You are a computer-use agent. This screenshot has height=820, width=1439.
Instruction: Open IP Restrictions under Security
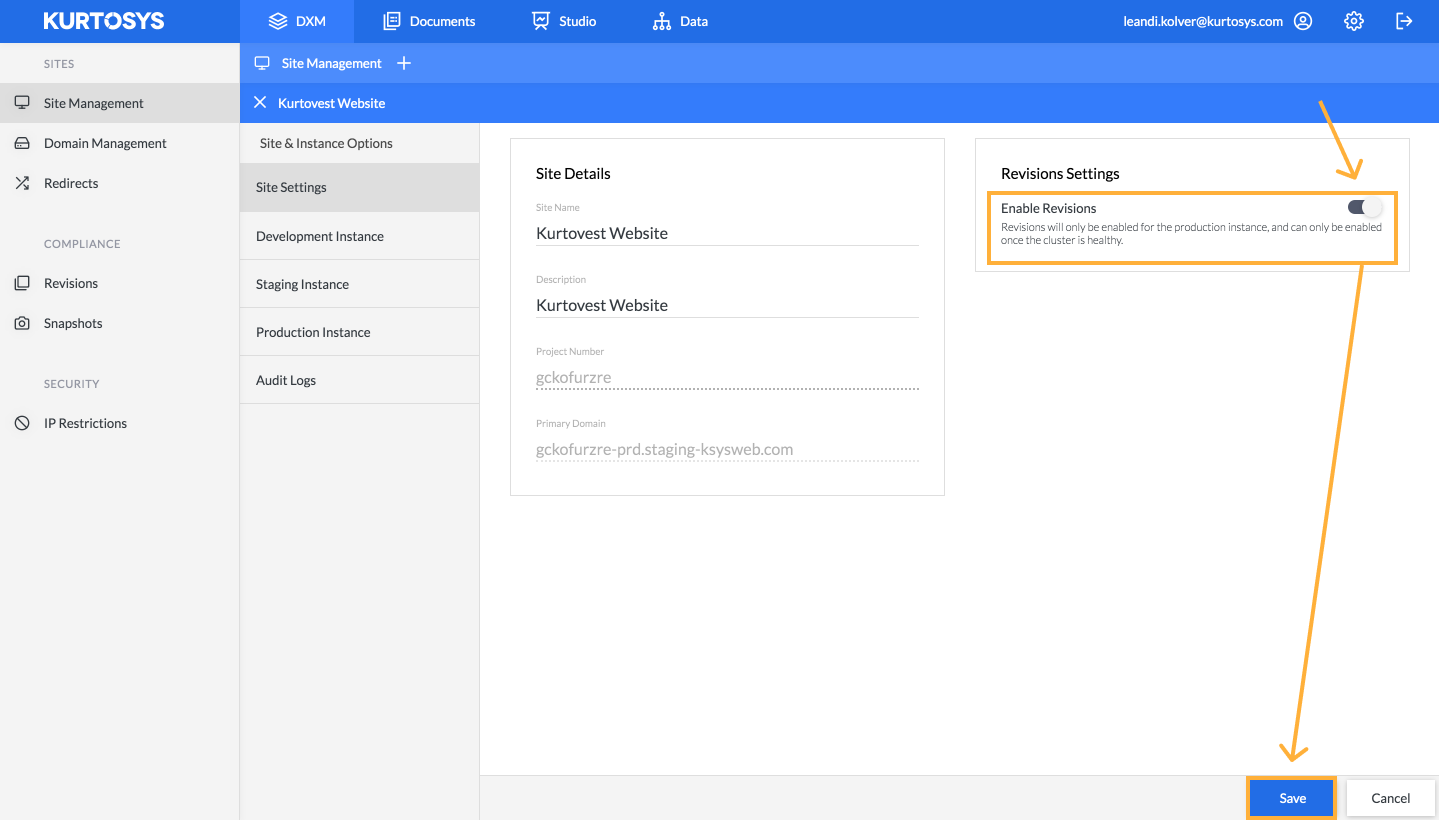[120, 423]
